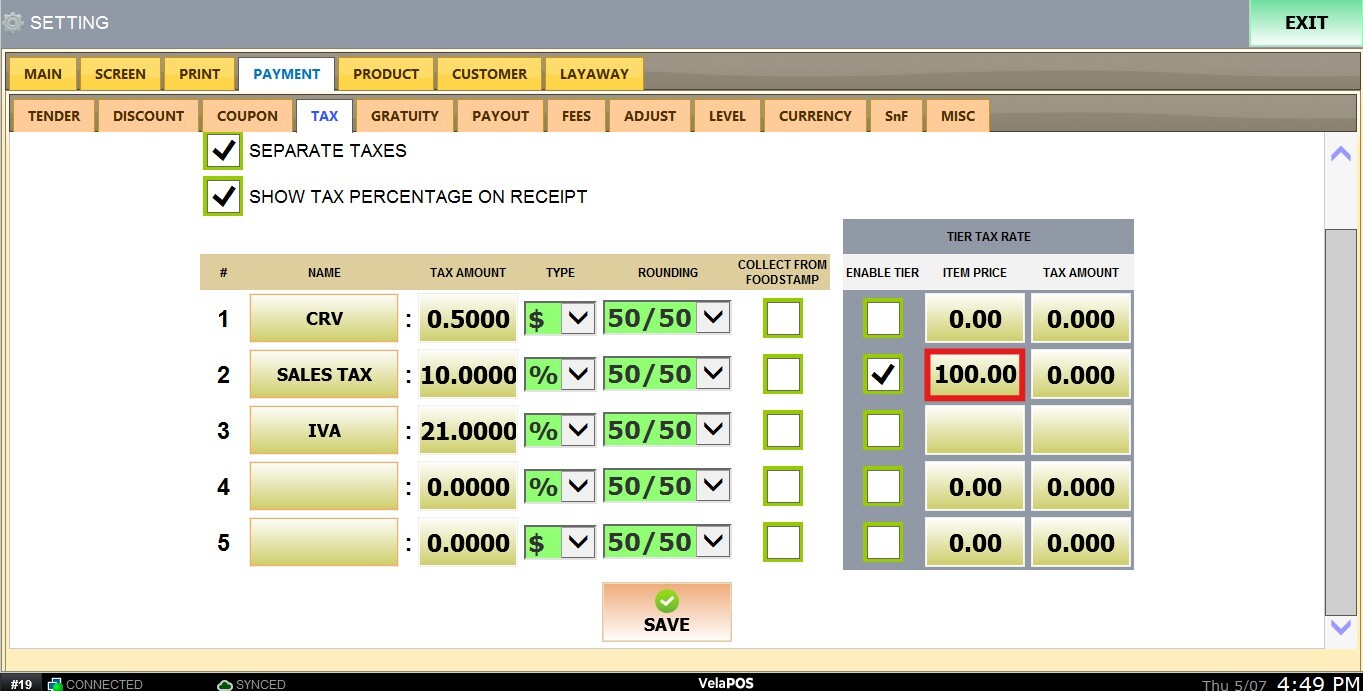This screenshot has width=1363, height=691.
Task: Click the scroll up arrow icon
Action: click(x=1341, y=154)
